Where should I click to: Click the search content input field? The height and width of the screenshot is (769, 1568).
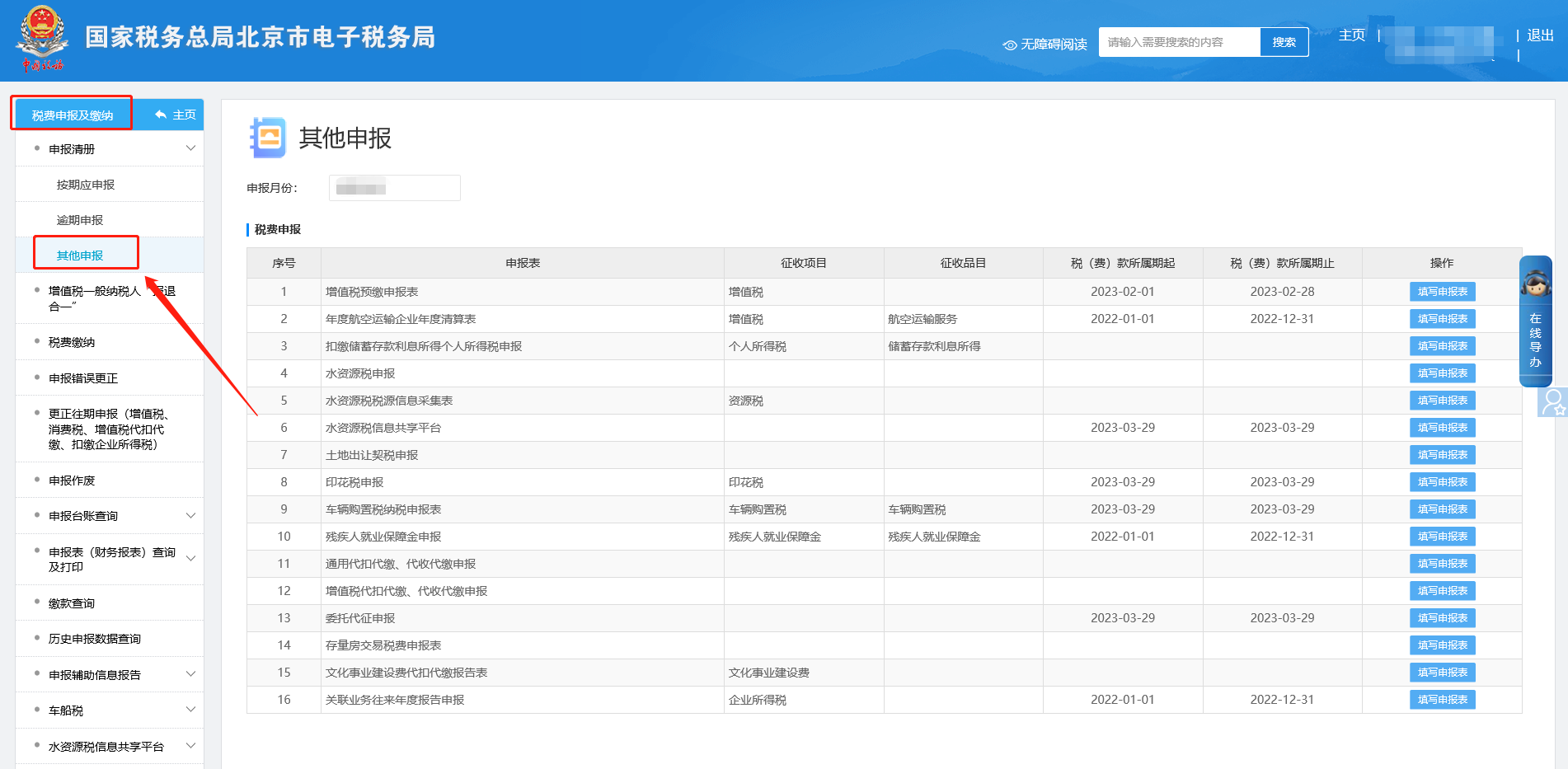1179,41
